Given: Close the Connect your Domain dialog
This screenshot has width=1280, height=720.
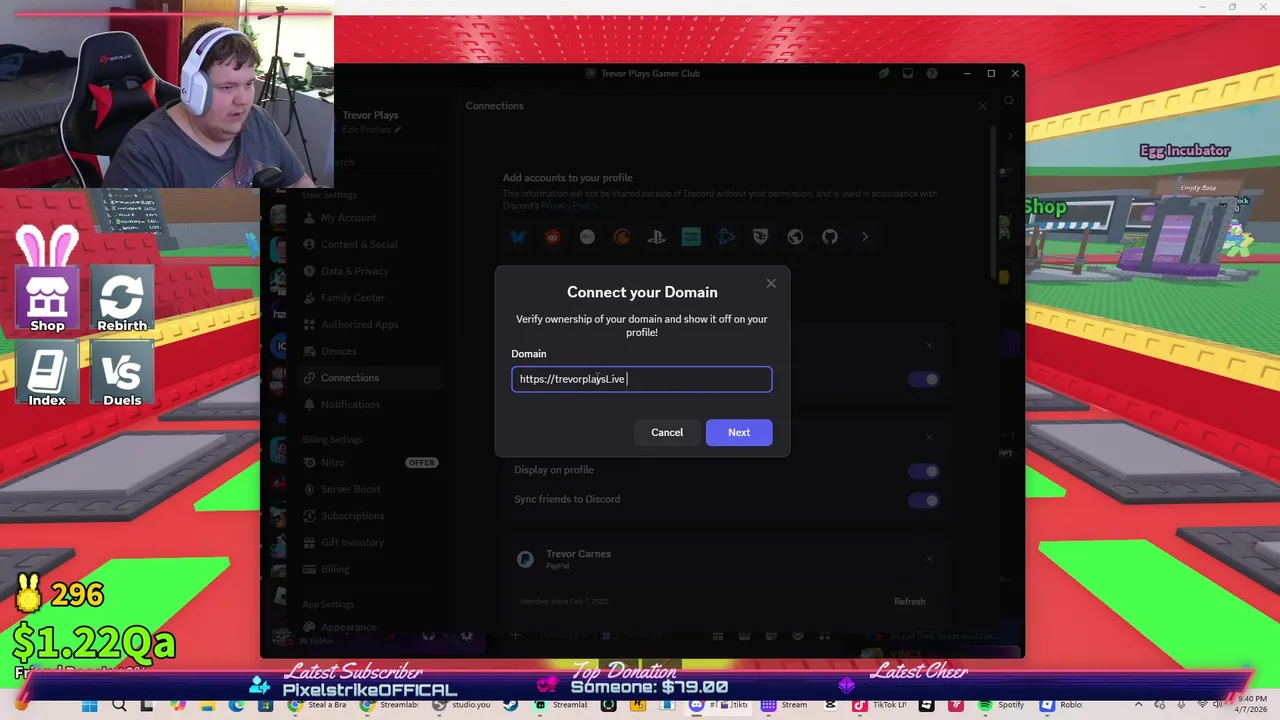Looking at the screenshot, I should coord(771,283).
